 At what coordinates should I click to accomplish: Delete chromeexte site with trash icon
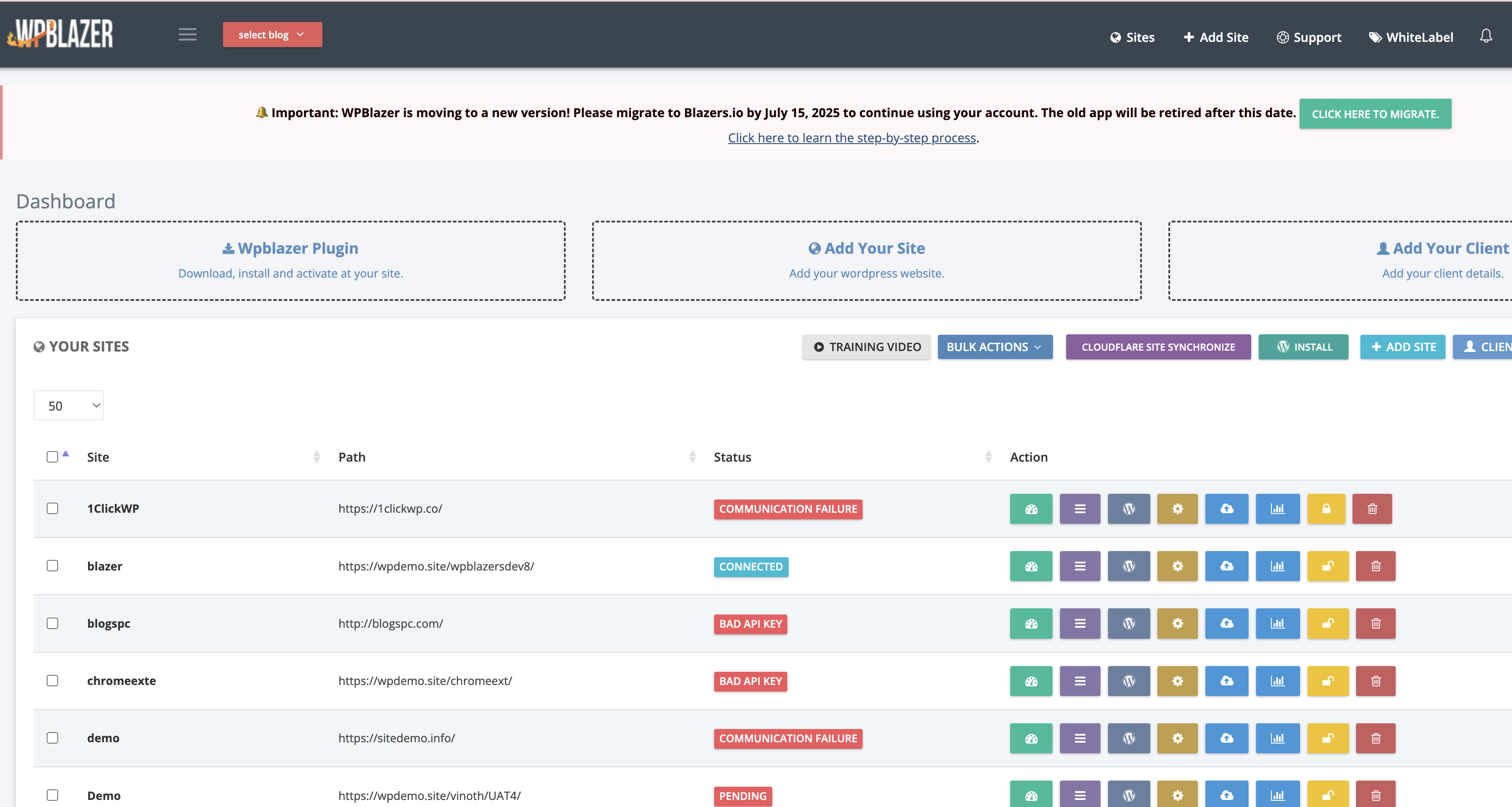pos(1376,681)
